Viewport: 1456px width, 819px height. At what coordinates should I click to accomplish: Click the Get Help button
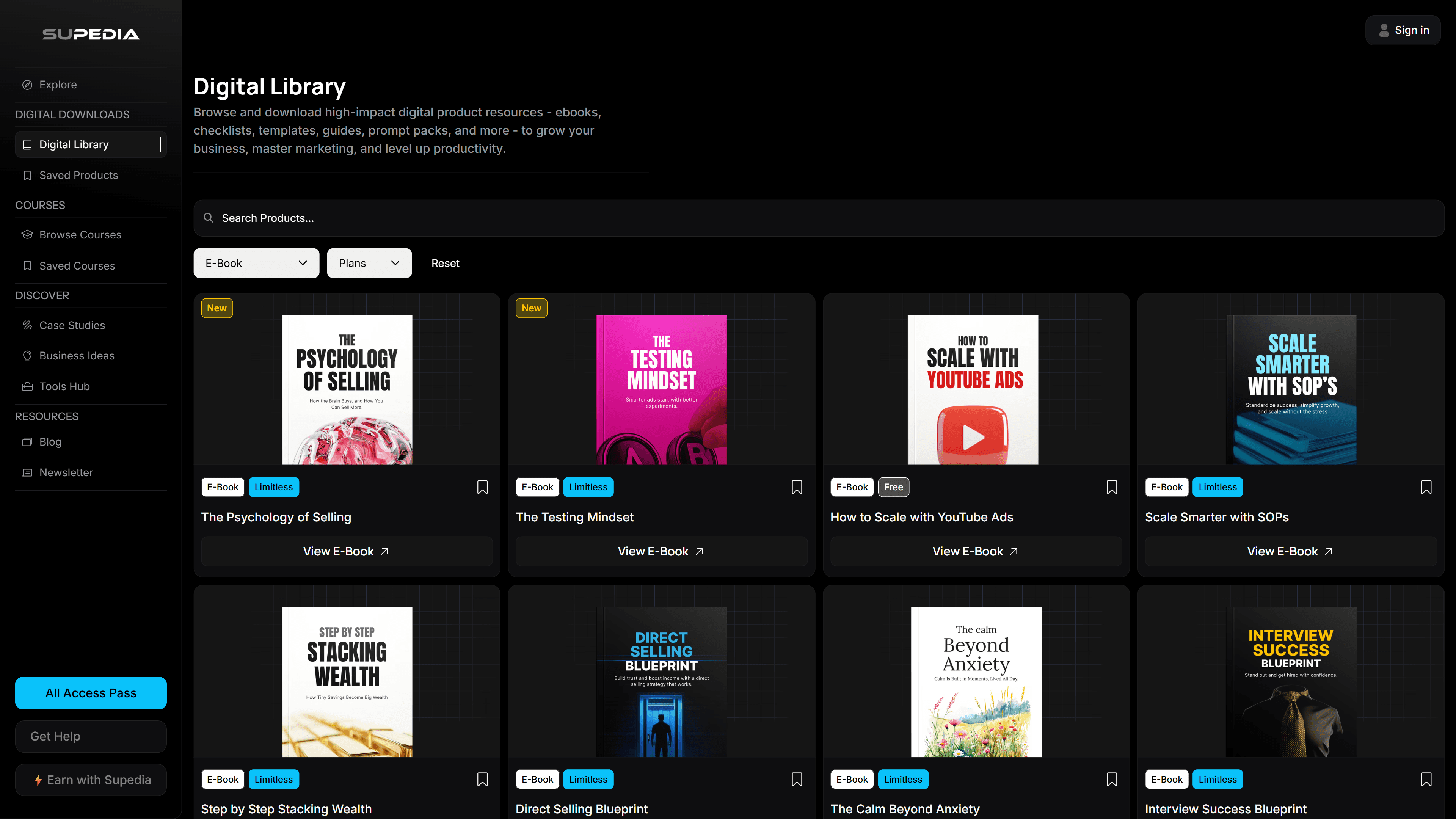click(91, 736)
